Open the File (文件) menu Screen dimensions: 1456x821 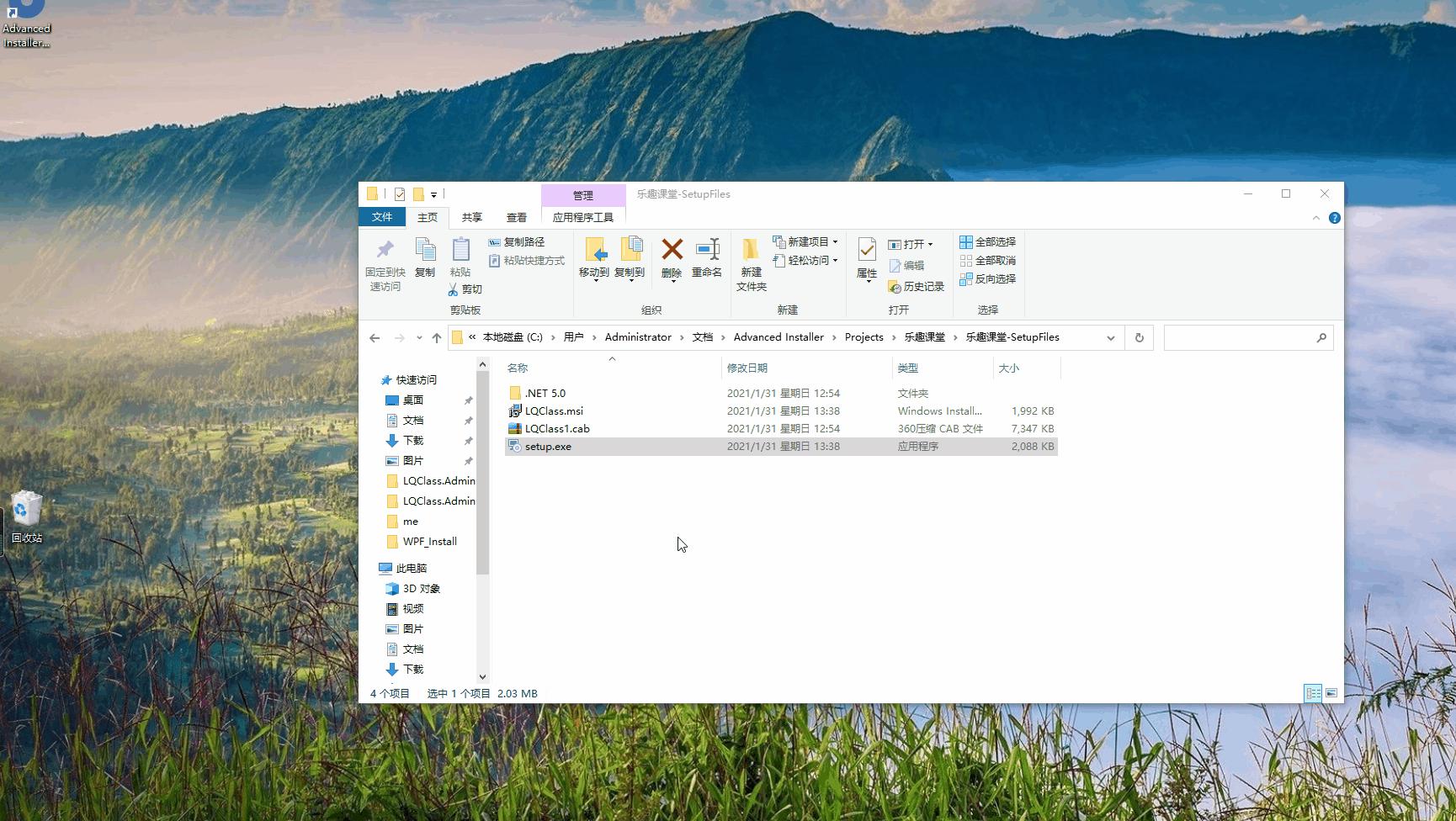[382, 217]
